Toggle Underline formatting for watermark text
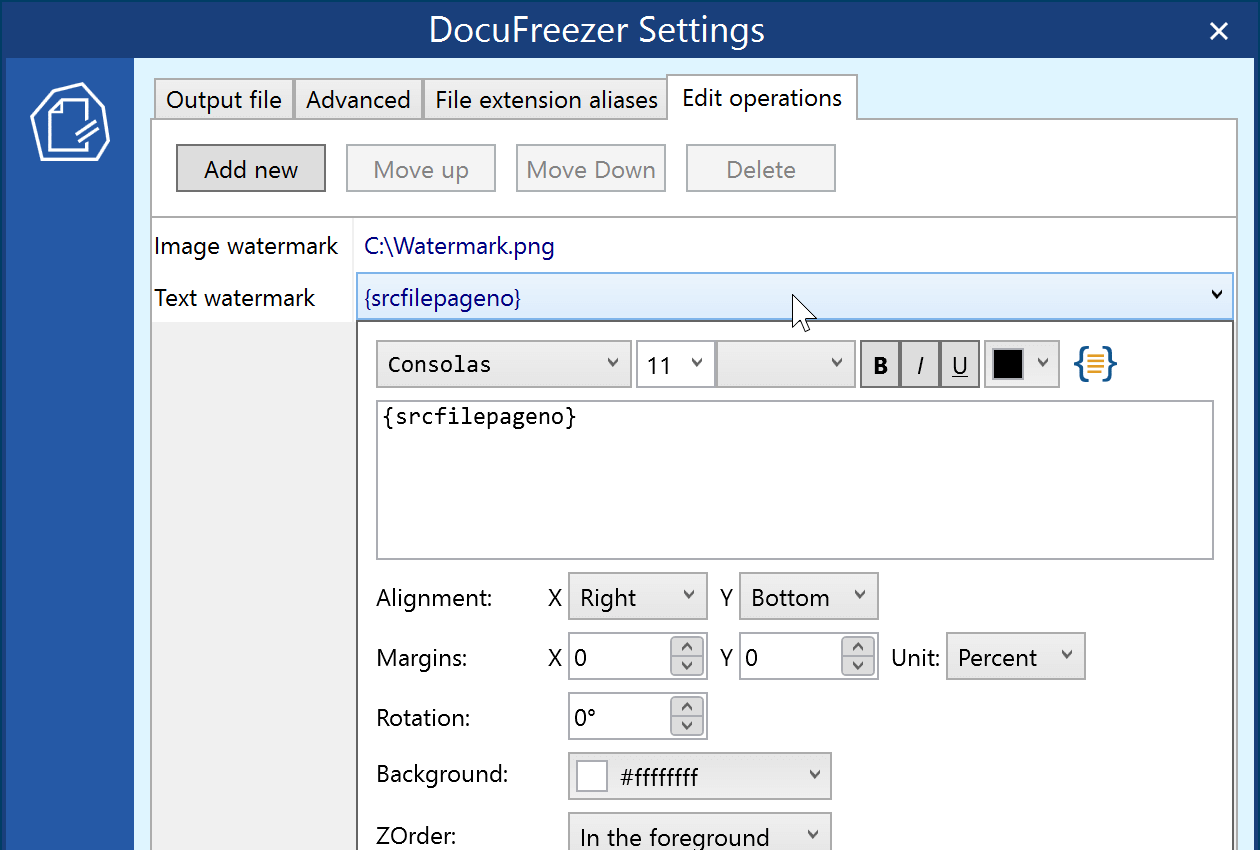The height and width of the screenshot is (850, 1260). click(x=959, y=365)
